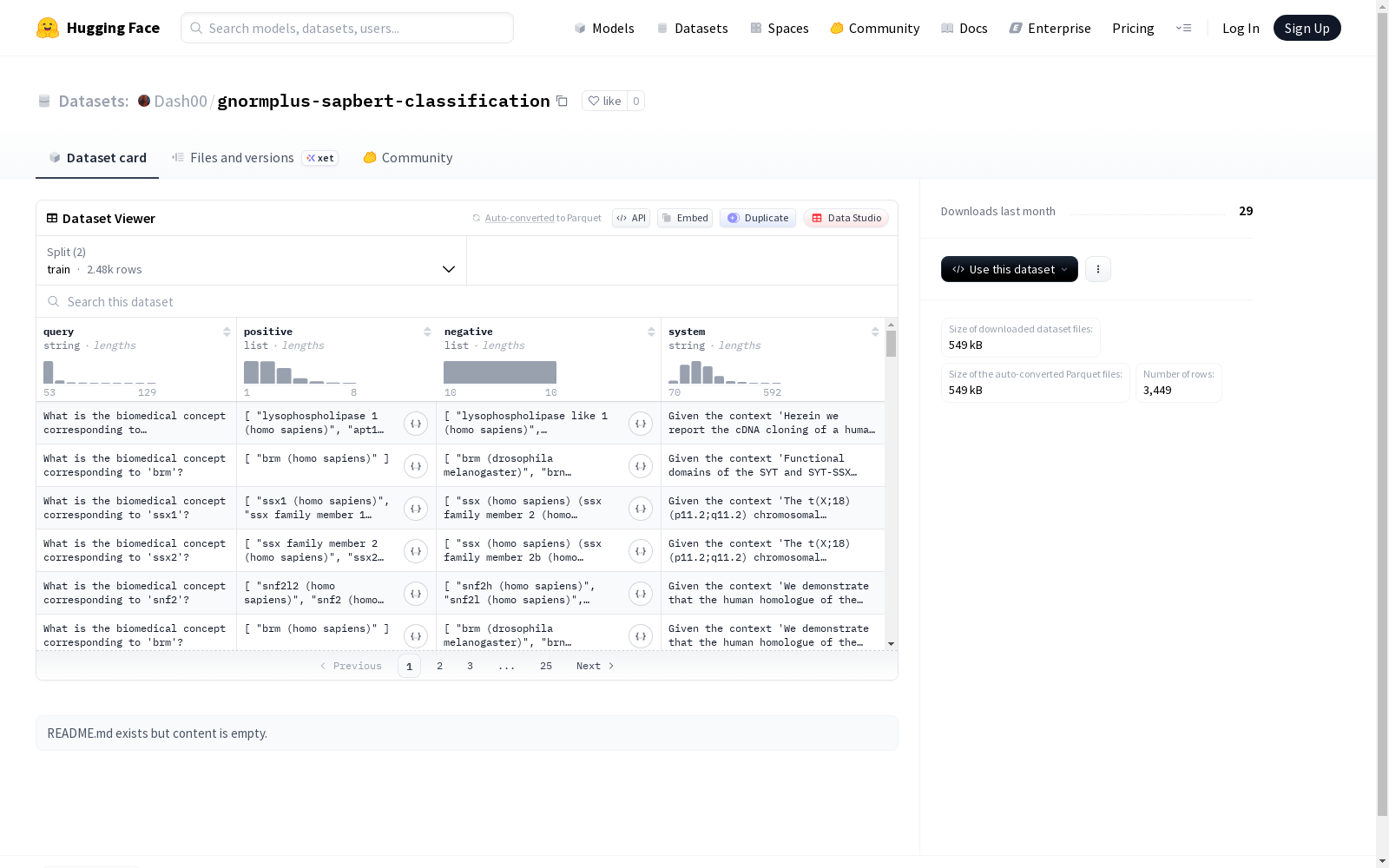This screenshot has height=868, width=1389.
Task: Open Docs in the top navigation
Action: pos(964,28)
